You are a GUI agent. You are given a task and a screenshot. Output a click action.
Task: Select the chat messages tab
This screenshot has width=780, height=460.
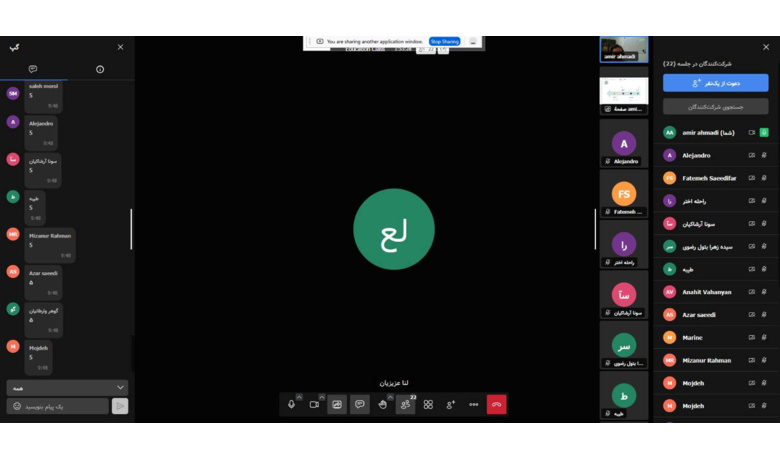tap(33, 69)
